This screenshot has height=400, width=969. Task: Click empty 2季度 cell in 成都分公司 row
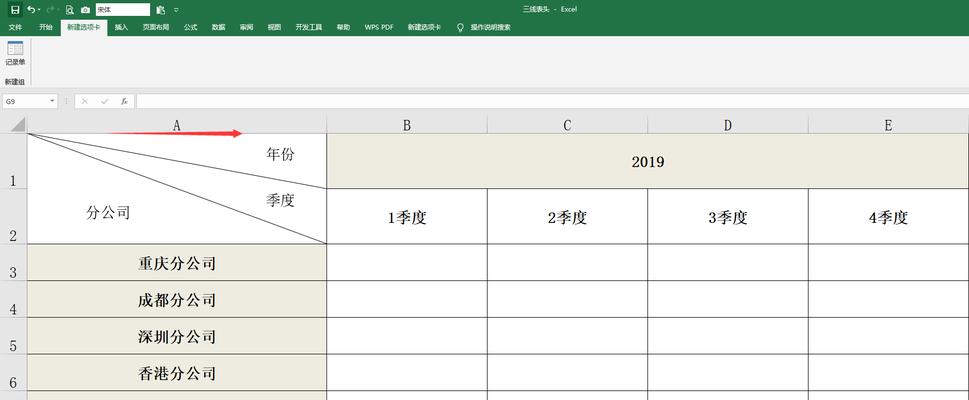[x=567, y=299]
